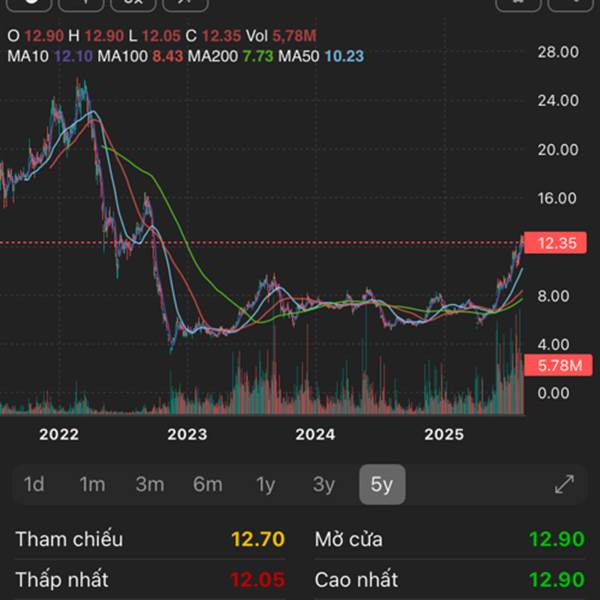Tap the 2022 year label
This screenshot has width=600, height=600.
coord(59,434)
